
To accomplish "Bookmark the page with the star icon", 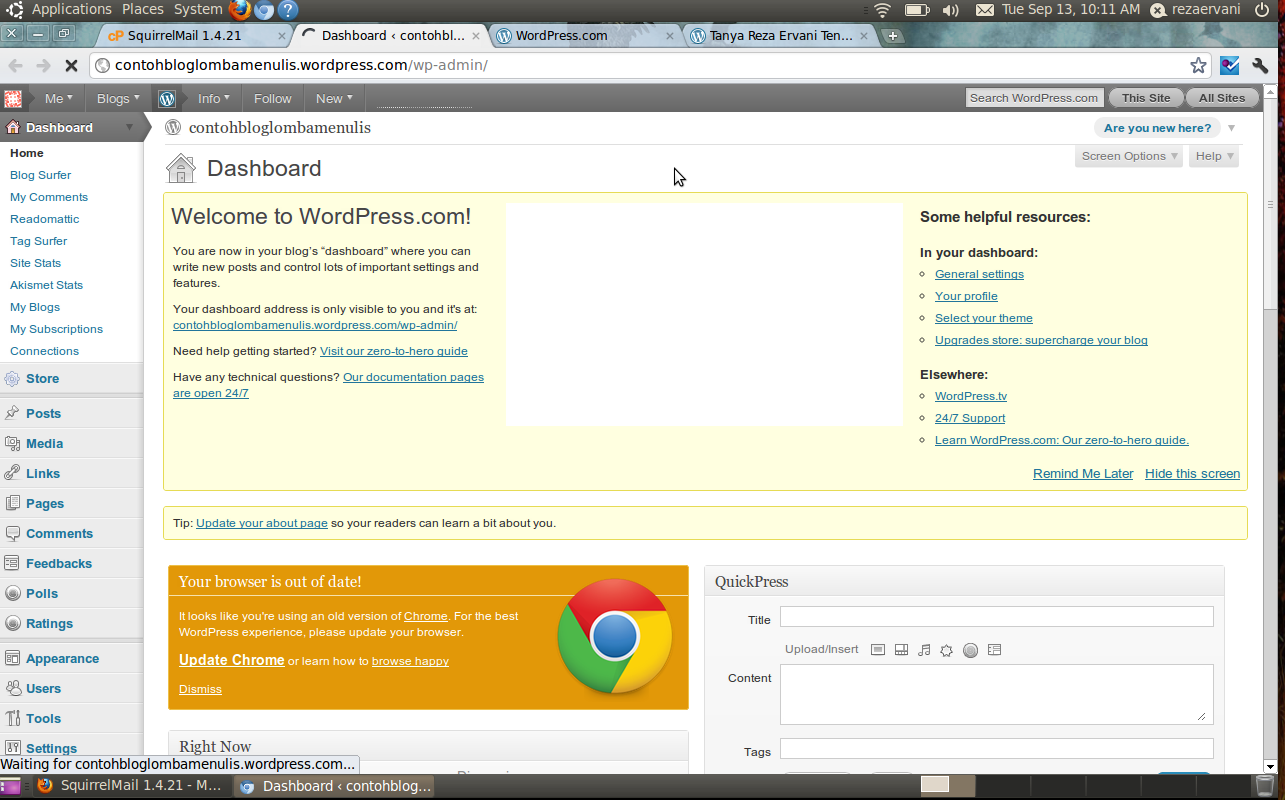I will (1198, 65).
